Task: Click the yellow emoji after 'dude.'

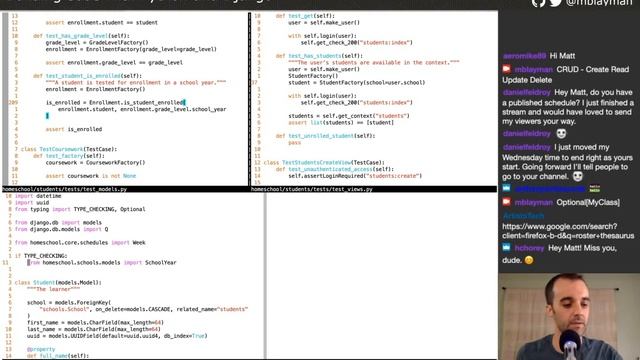Action: (529, 260)
